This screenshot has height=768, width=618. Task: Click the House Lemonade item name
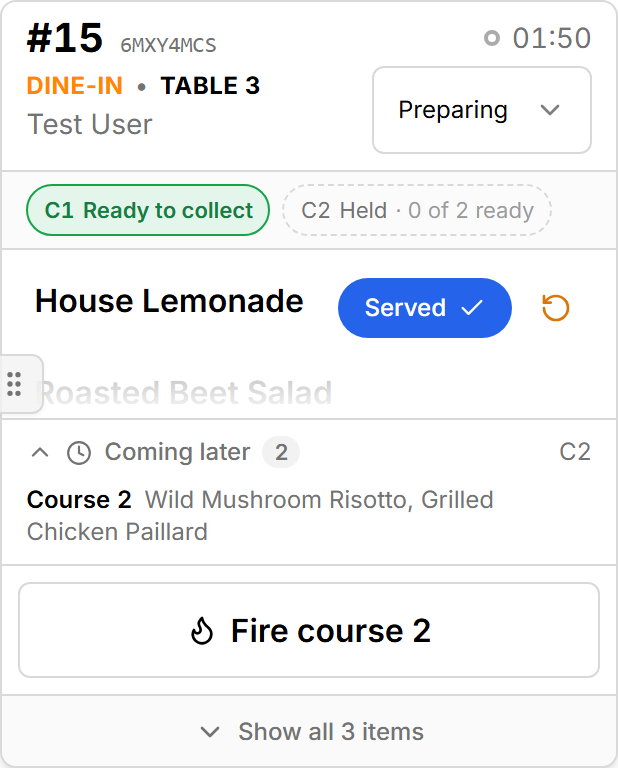pyautogui.click(x=169, y=301)
